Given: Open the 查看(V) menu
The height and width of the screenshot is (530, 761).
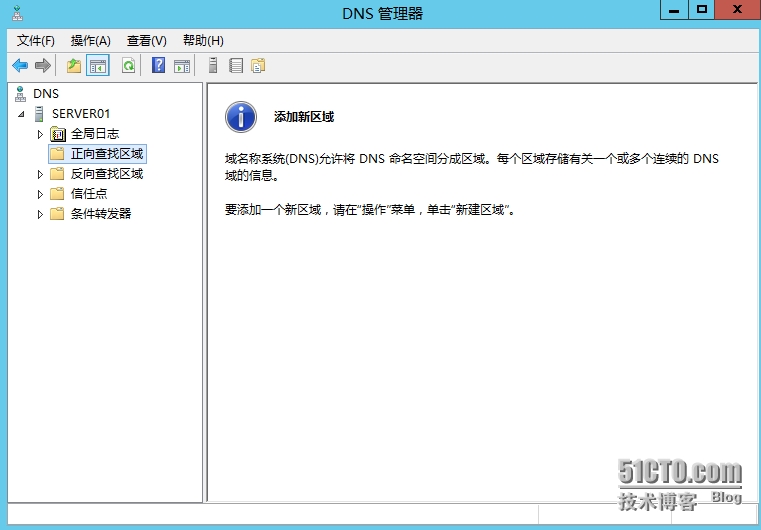Looking at the screenshot, I should point(147,41).
